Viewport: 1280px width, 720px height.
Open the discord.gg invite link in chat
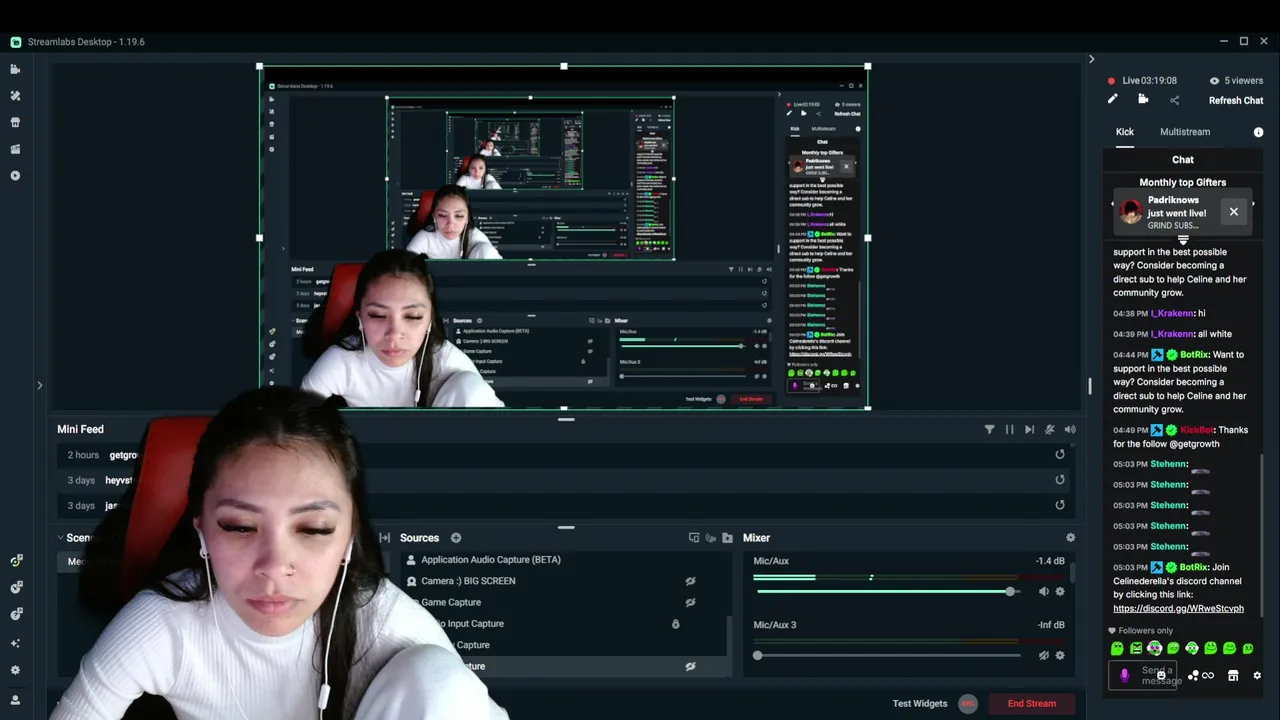[1178, 608]
